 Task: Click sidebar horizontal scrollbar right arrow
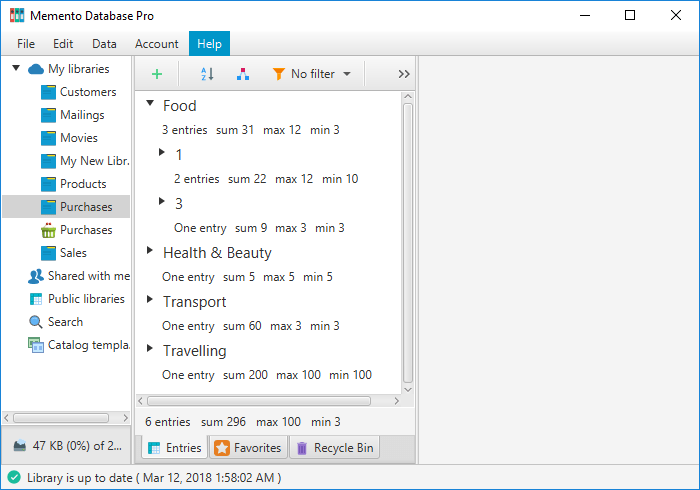[x=125, y=418]
